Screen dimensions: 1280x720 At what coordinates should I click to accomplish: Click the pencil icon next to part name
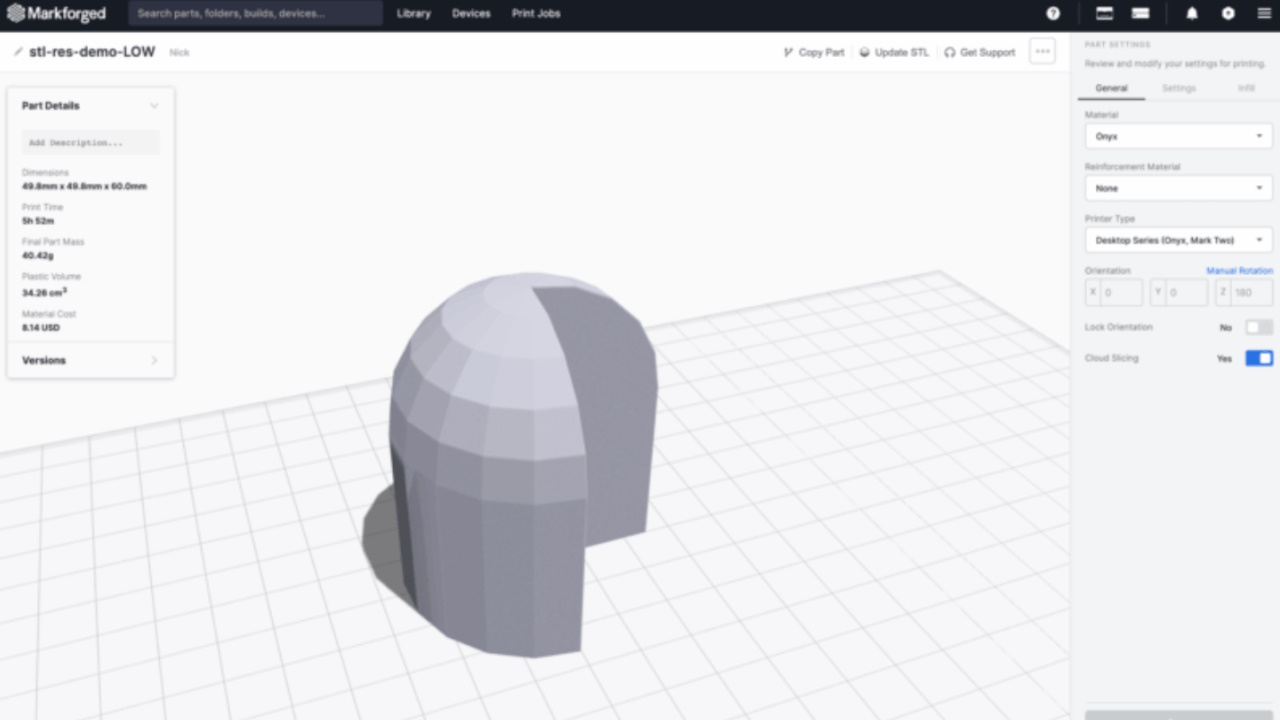coord(17,51)
